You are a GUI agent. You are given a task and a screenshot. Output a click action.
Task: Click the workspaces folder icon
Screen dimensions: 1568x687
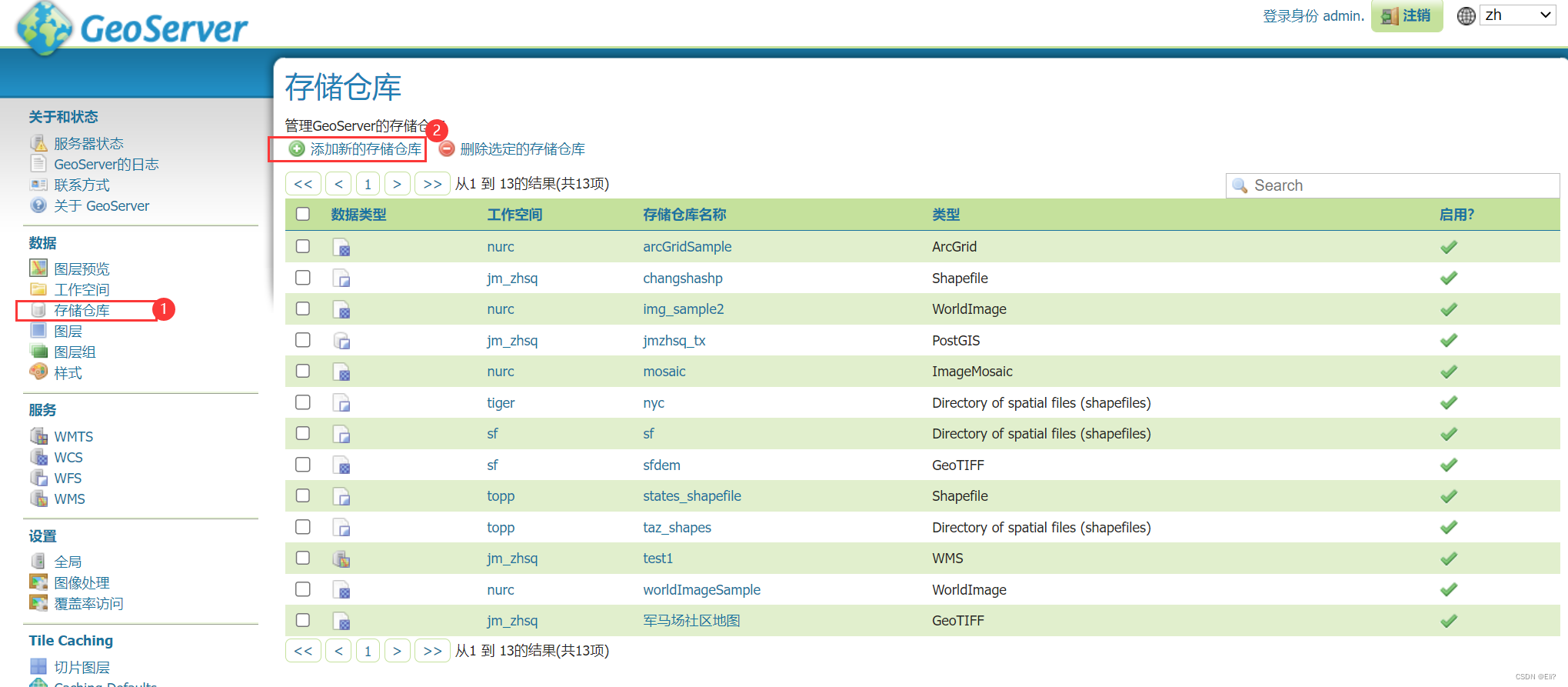38,289
